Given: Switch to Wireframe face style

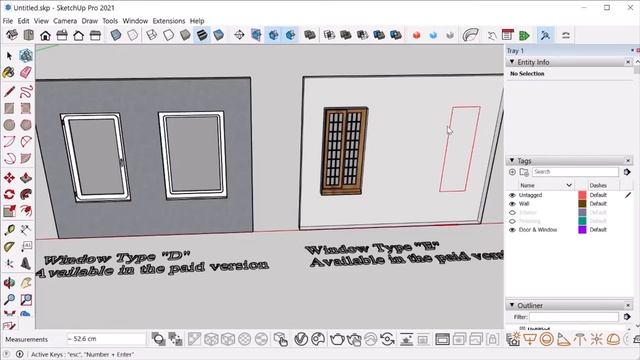Looking at the screenshot, I should point(152,35).
